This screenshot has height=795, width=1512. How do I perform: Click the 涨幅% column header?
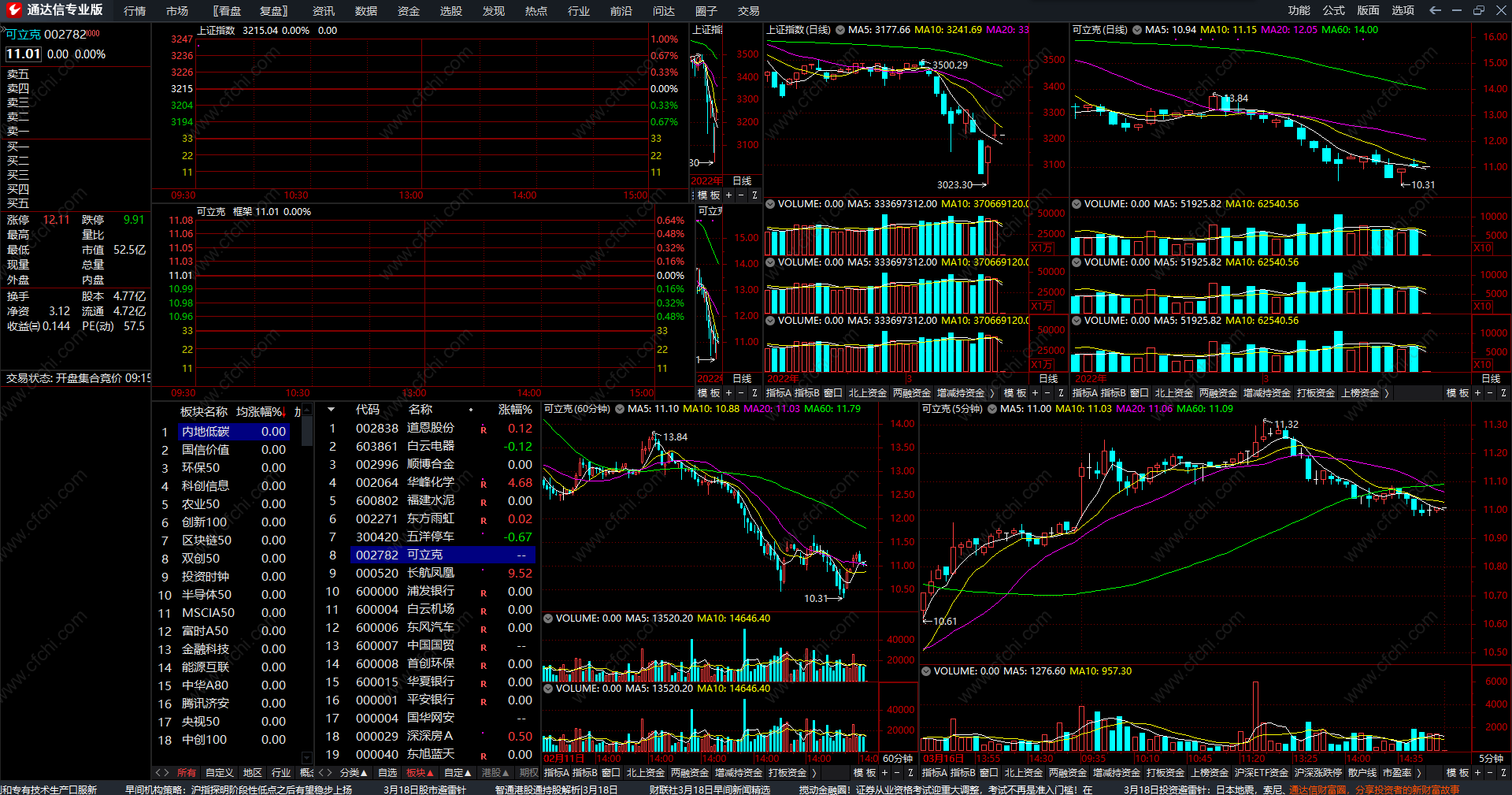(516, 410)
